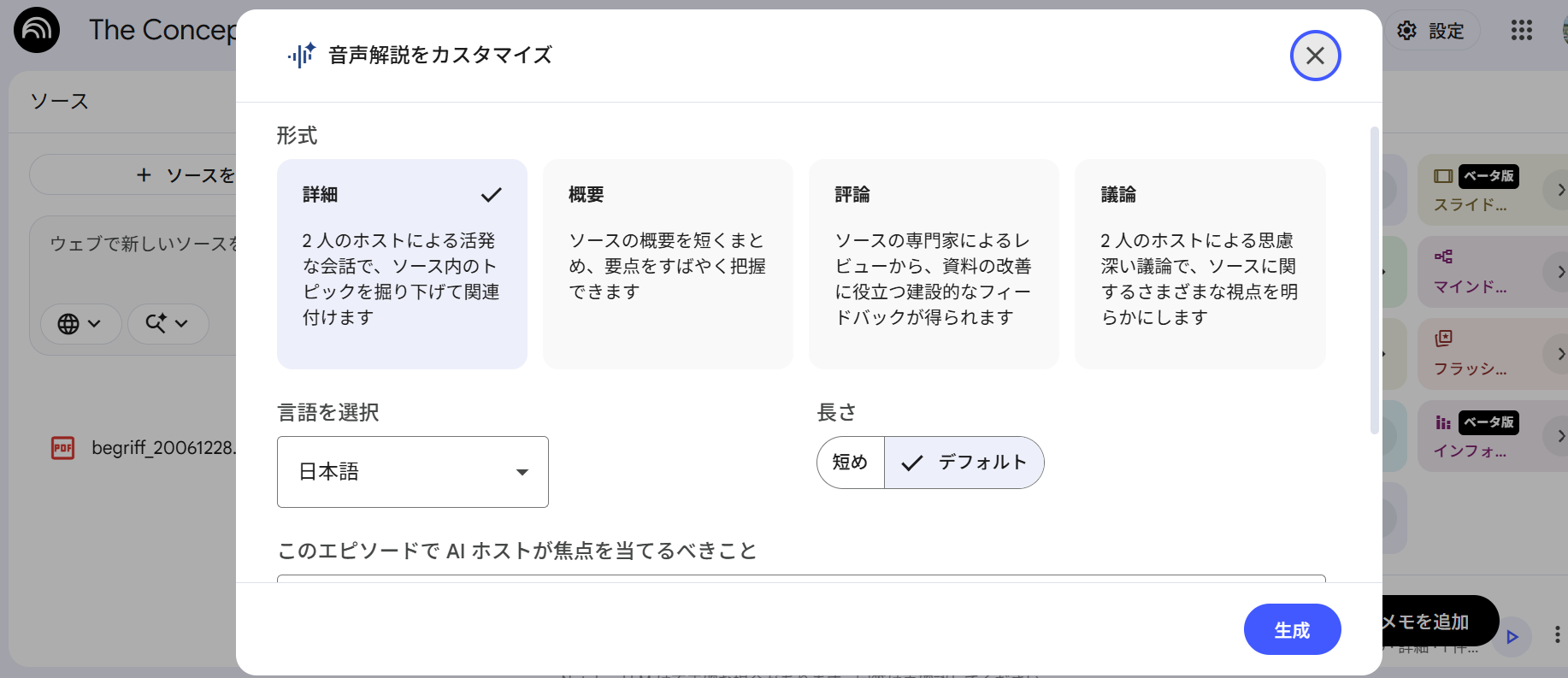Expand the インフォ card chevron
This screenshot has height=678, width=1568.
click(1559, 436)
